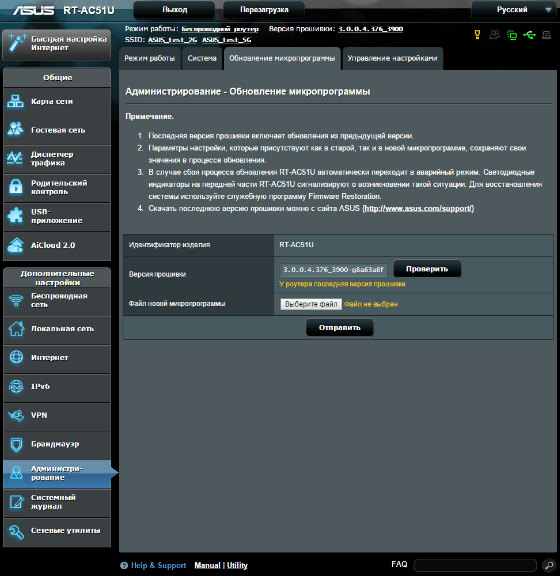Click the RT-AC51U product ID value
The height and width of the screenshot is (576, 560).
[x=297, y=245]
